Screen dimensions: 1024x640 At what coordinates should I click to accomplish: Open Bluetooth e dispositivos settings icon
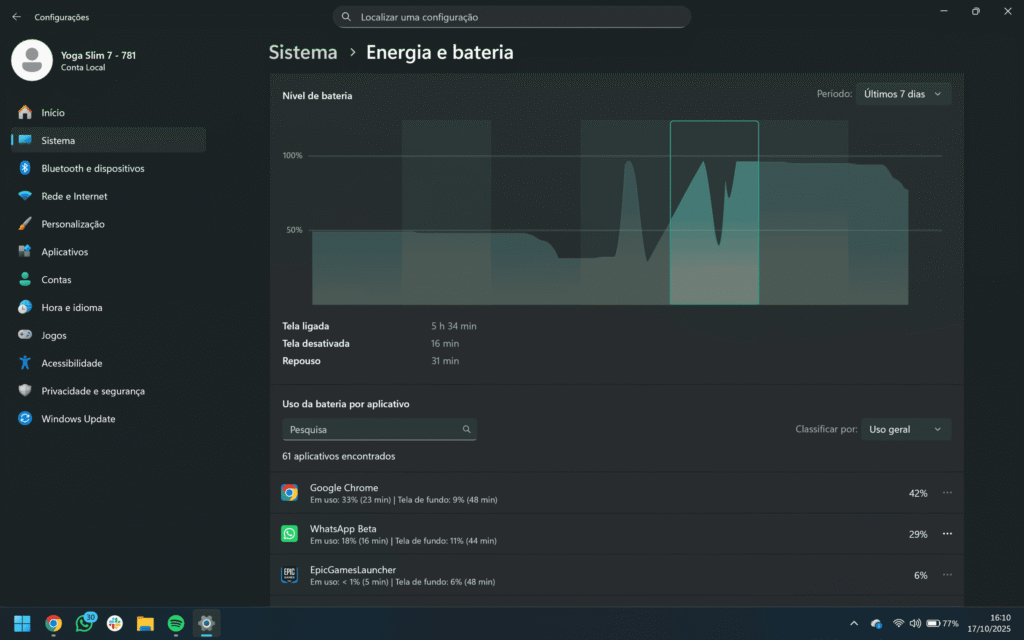pyautogui.click(x=26, y=168)
